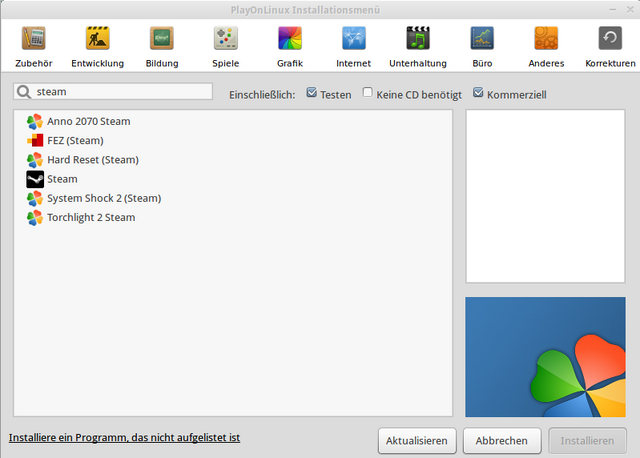Open the Unterhaltung media icon
The image size is (640, 458).
418,38
